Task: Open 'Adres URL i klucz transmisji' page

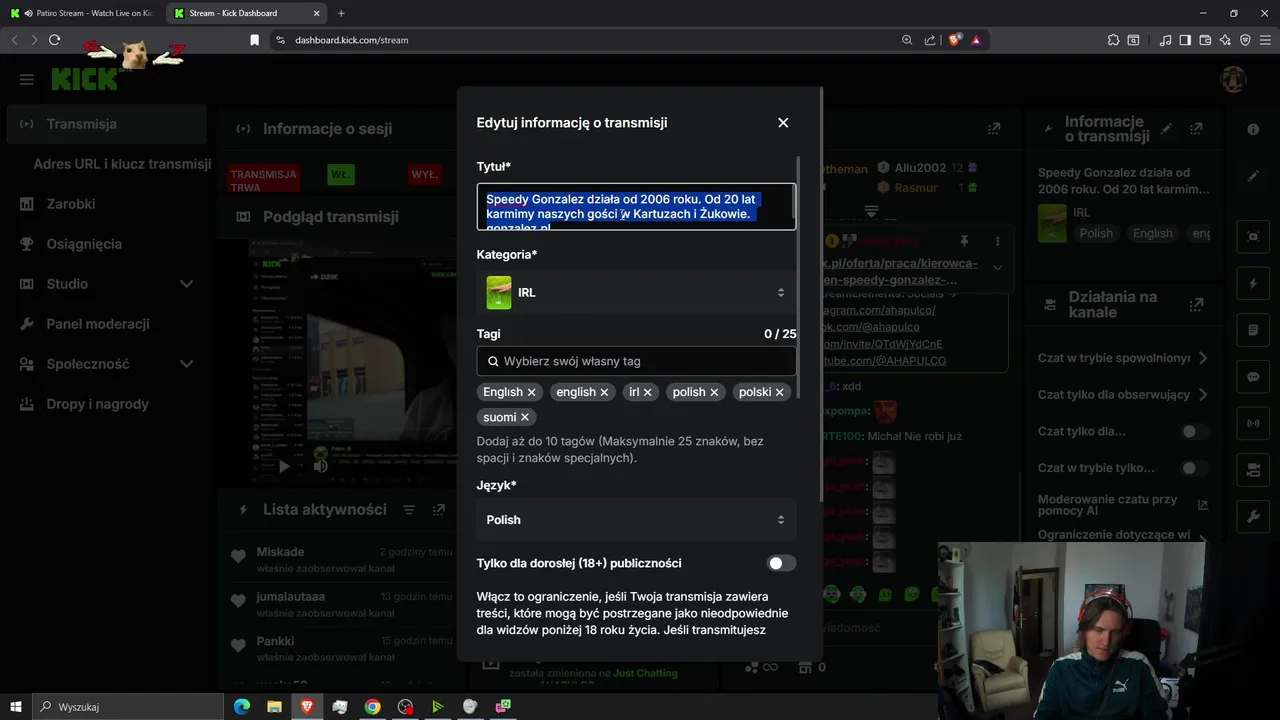Action: pos(122,164)
